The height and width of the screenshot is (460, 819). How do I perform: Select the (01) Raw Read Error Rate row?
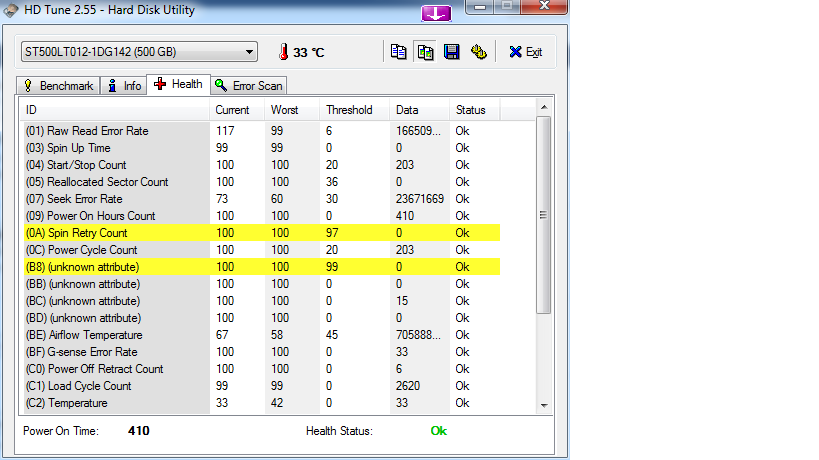pyautogui.click(x=260, y=131)
